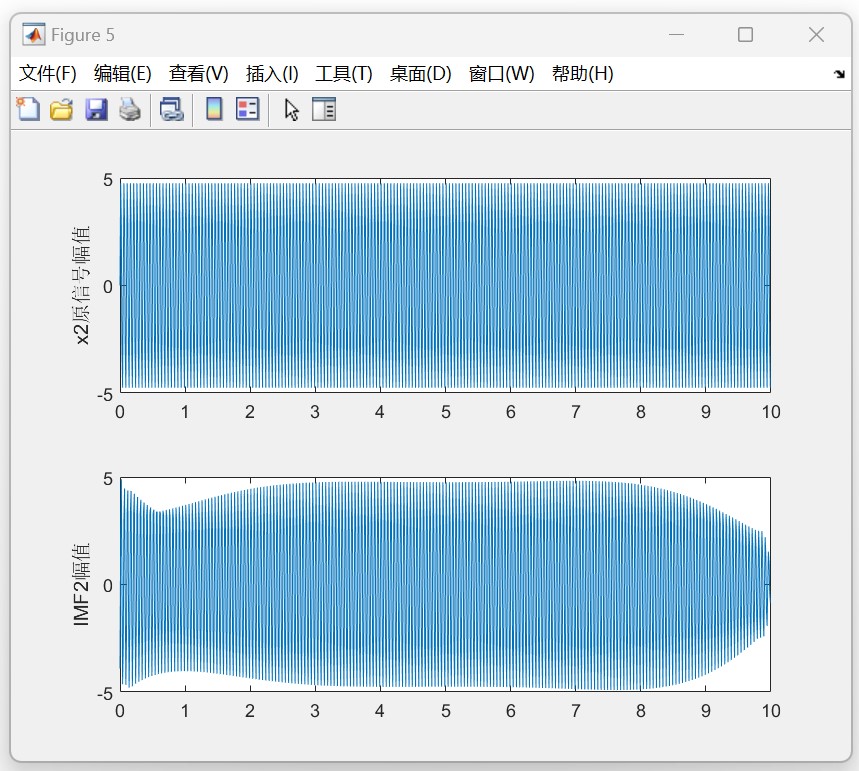
Task: Open the 查看(V) menu
Action: click(198, 73)
